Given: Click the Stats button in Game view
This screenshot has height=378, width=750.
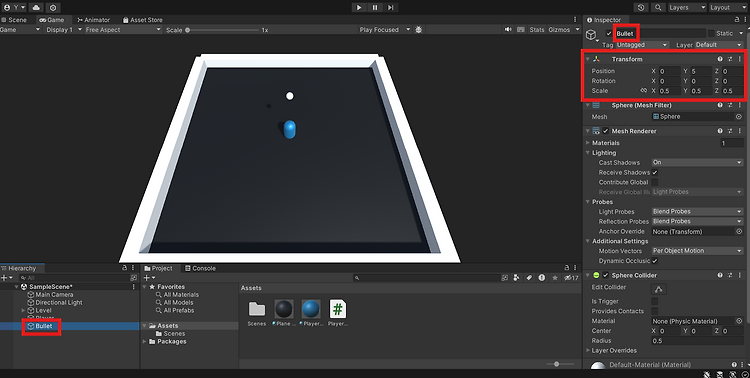Looking at the screenshot, I should (537, 30).
